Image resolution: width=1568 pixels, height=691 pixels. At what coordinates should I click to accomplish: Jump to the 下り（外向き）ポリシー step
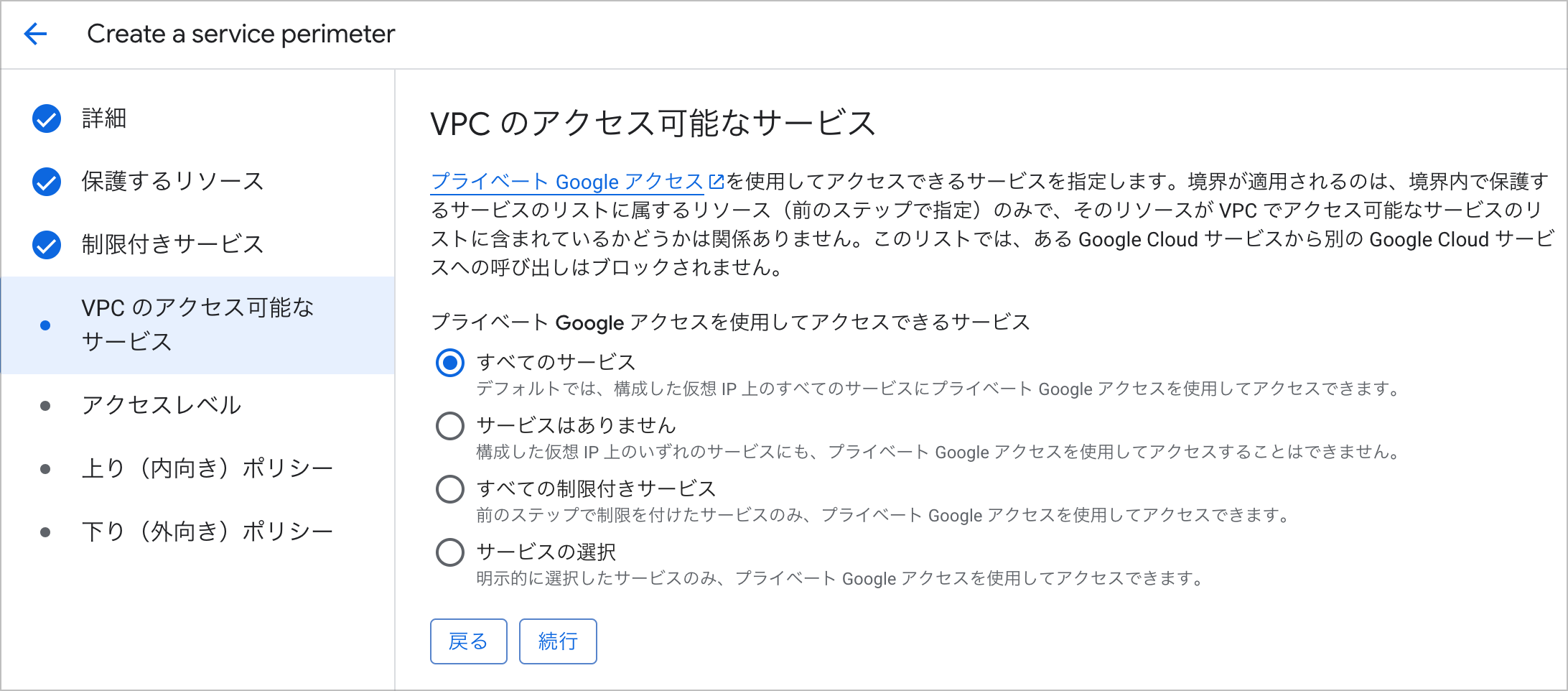[207, 532]
